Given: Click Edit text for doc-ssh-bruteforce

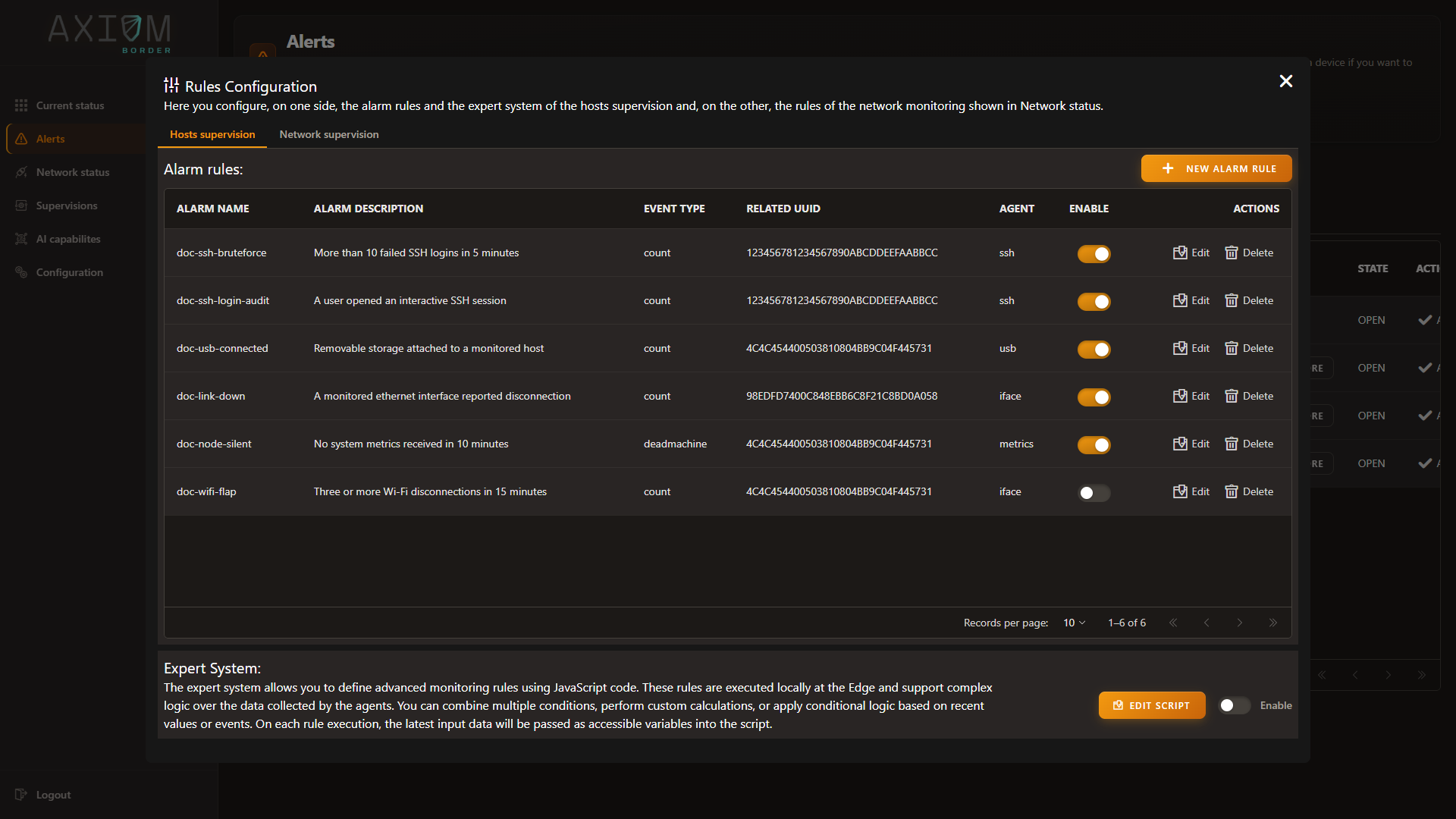Looking at the screenshot, I should coord(1200,253).
